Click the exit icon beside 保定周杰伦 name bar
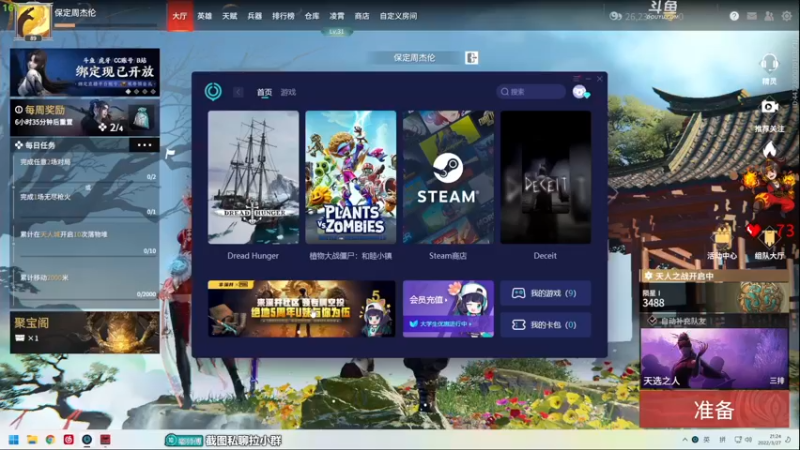The image size is (800, 450). click(471, 58)
